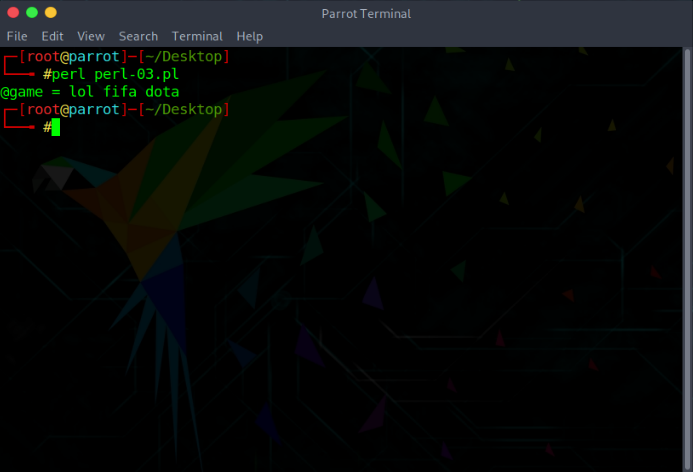Click the '@game = lol fifa dota' output line
Viewport: 693px width, 472px height.
click(90, 92)
